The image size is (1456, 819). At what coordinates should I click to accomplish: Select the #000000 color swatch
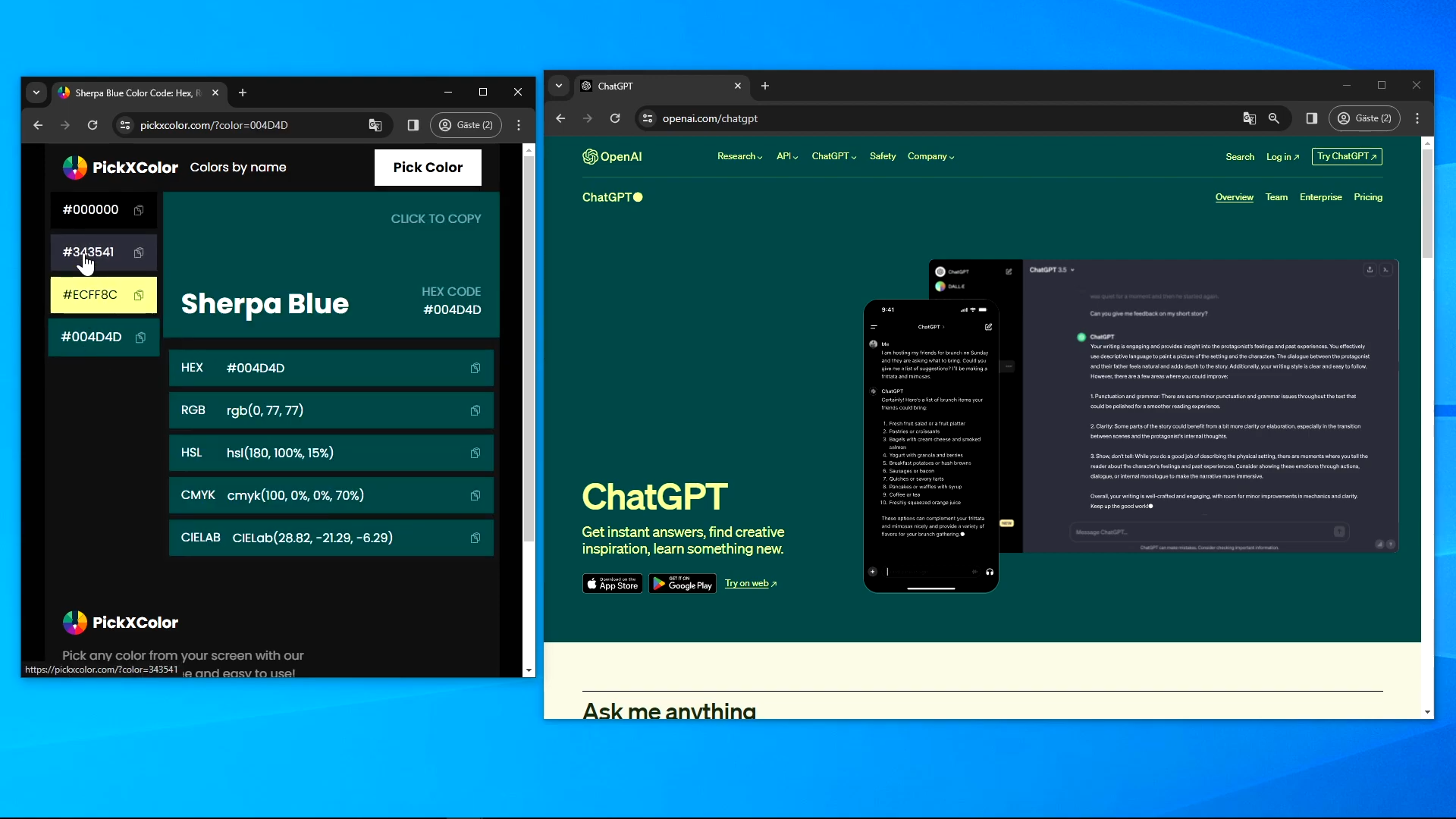point(103,210)
